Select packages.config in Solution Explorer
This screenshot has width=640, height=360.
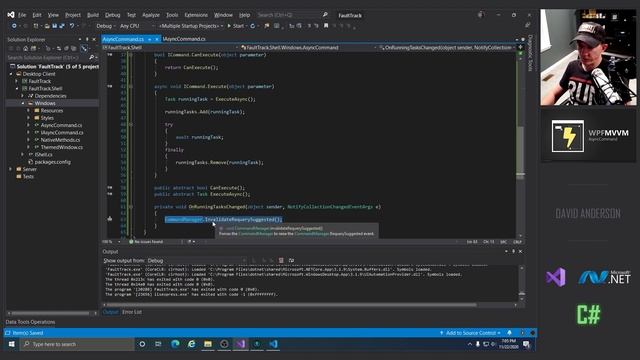[x=52, y=162]
